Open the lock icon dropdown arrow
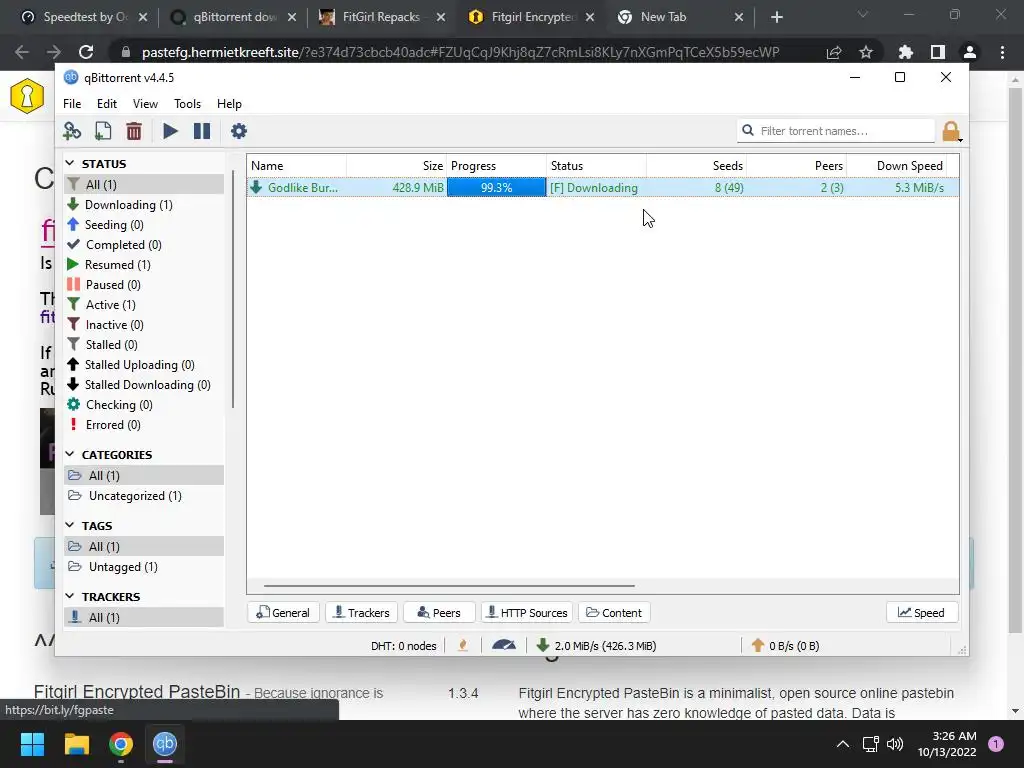Screen dimensions: 1024x768 (x=960, y=140)
